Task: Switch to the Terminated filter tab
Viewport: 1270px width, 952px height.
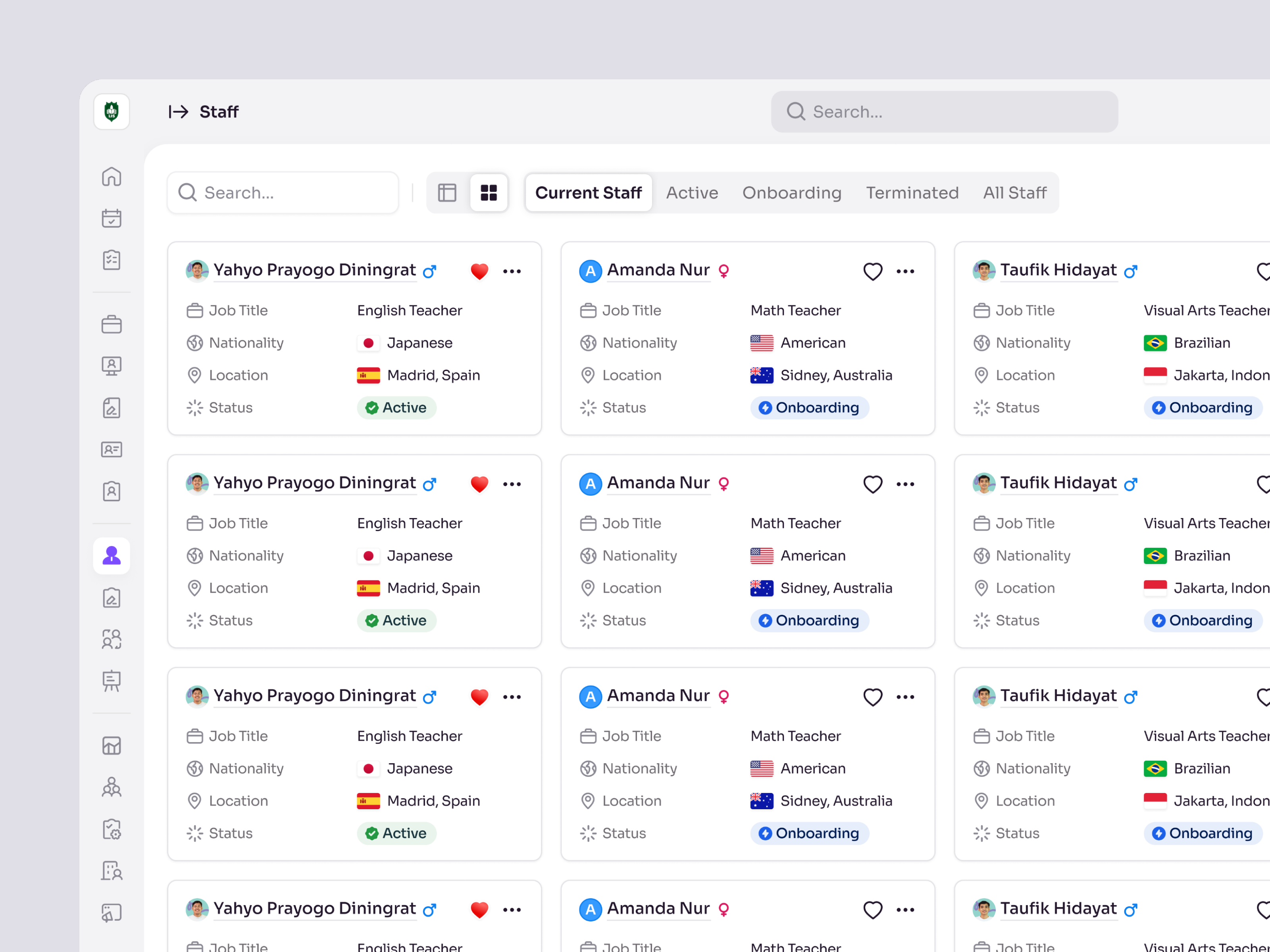Action: click(912, 193)
